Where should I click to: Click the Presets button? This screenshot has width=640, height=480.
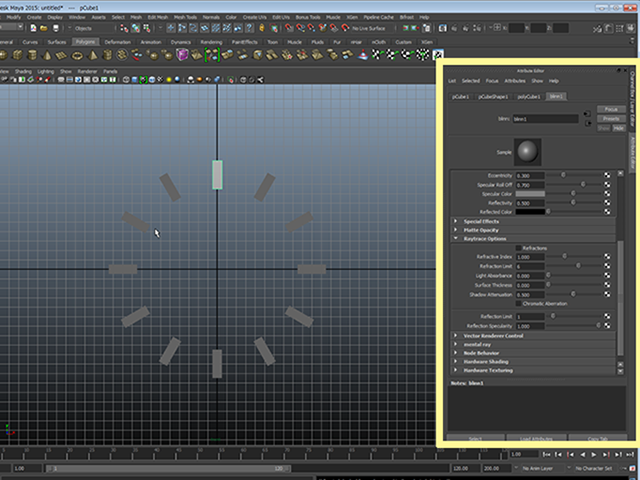[611, 118]
